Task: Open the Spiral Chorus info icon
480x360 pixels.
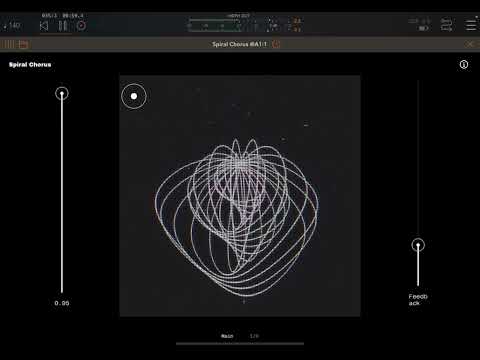Action: click(464, 65)
